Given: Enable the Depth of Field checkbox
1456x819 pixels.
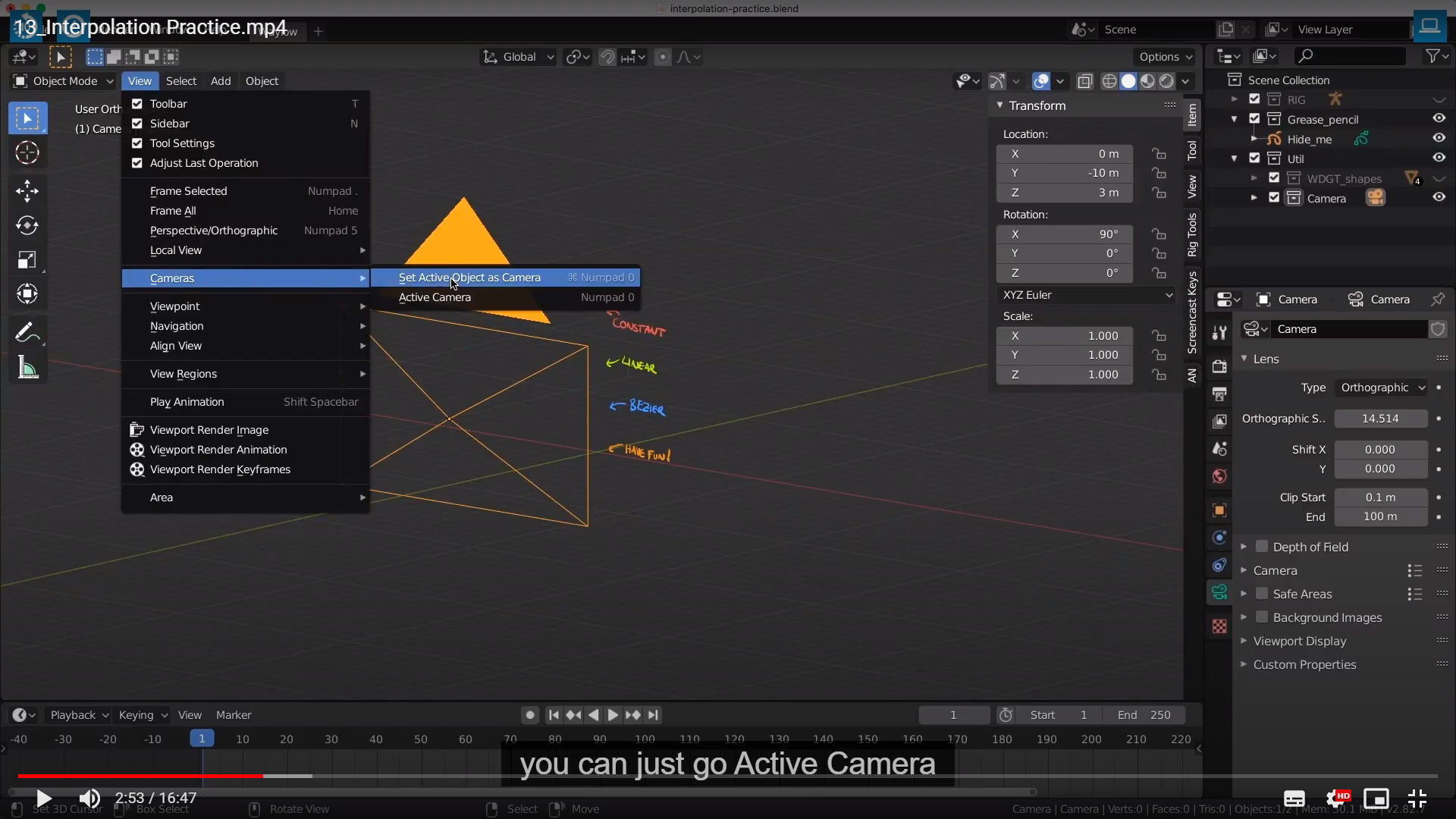Looking at the screenshot, I should pyautogui.click(x=1262, y=547).
